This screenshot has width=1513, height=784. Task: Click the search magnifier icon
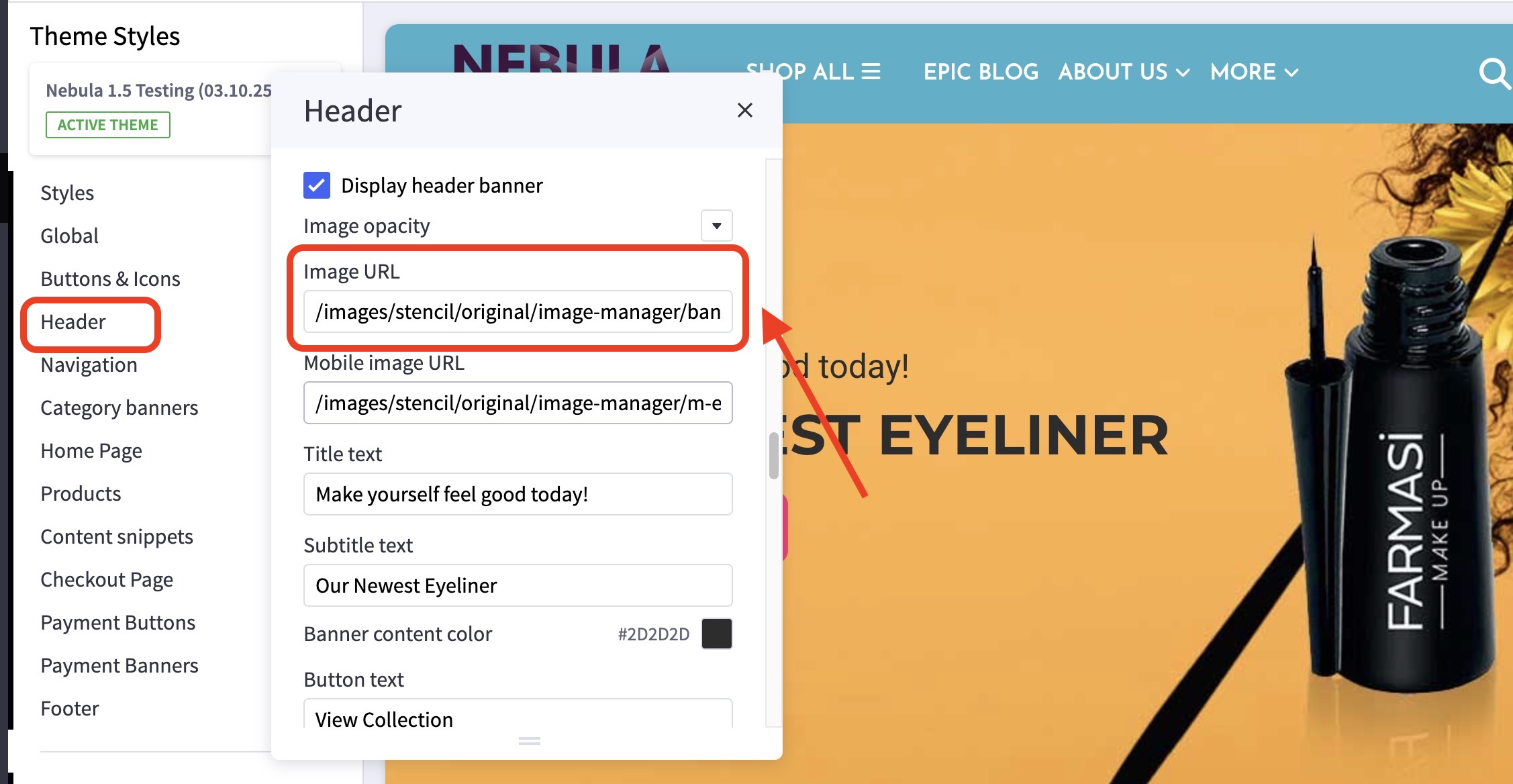point(1494,72)
